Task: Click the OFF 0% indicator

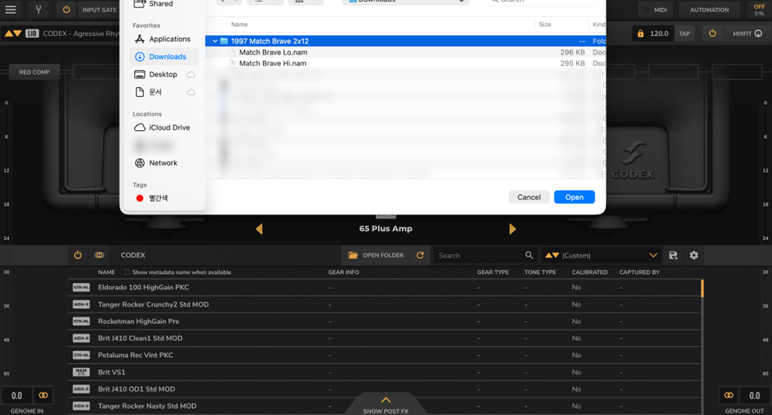Action: click(759, 10)
